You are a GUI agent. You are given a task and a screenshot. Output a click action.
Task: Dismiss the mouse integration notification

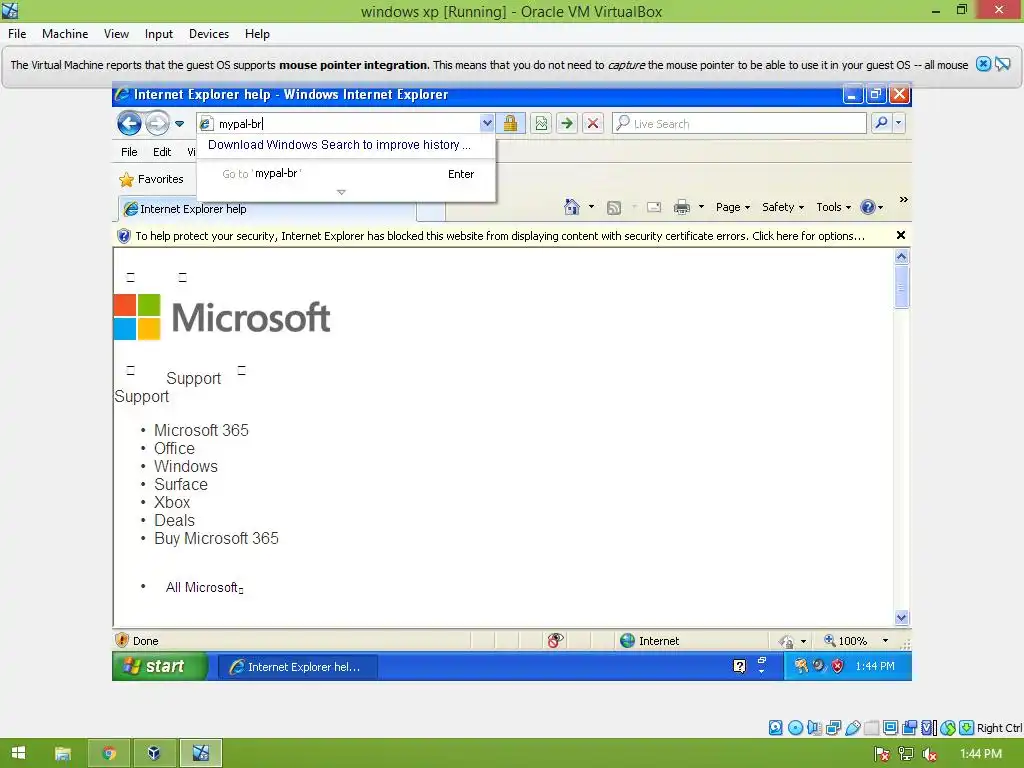coord(983,64)
